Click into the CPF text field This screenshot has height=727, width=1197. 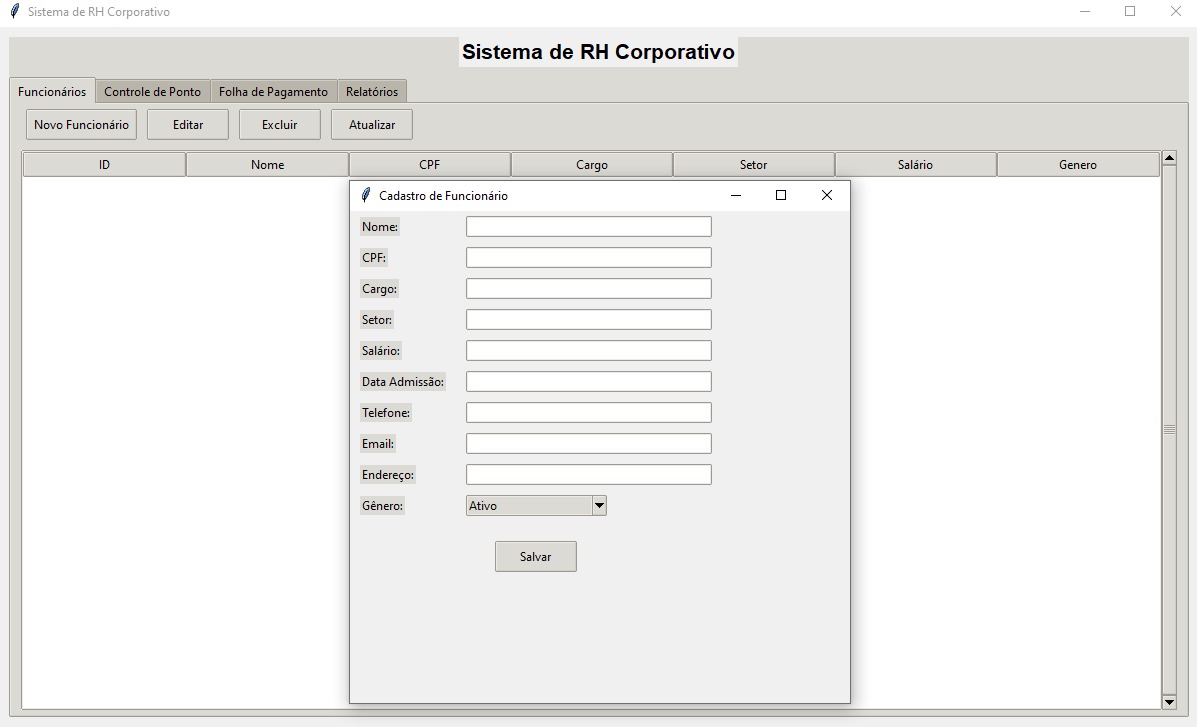[x=588, y=258]
